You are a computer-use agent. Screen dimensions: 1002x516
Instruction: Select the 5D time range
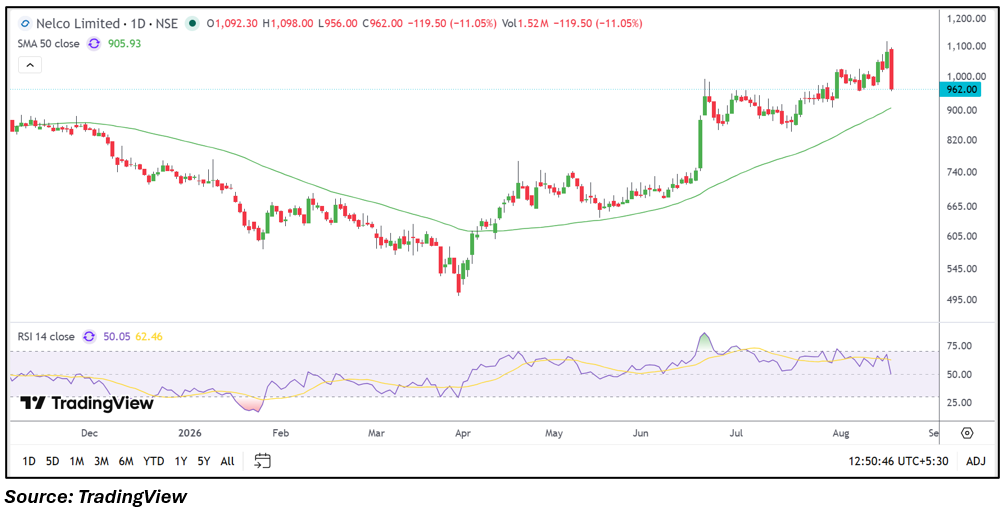coord(52,461)
